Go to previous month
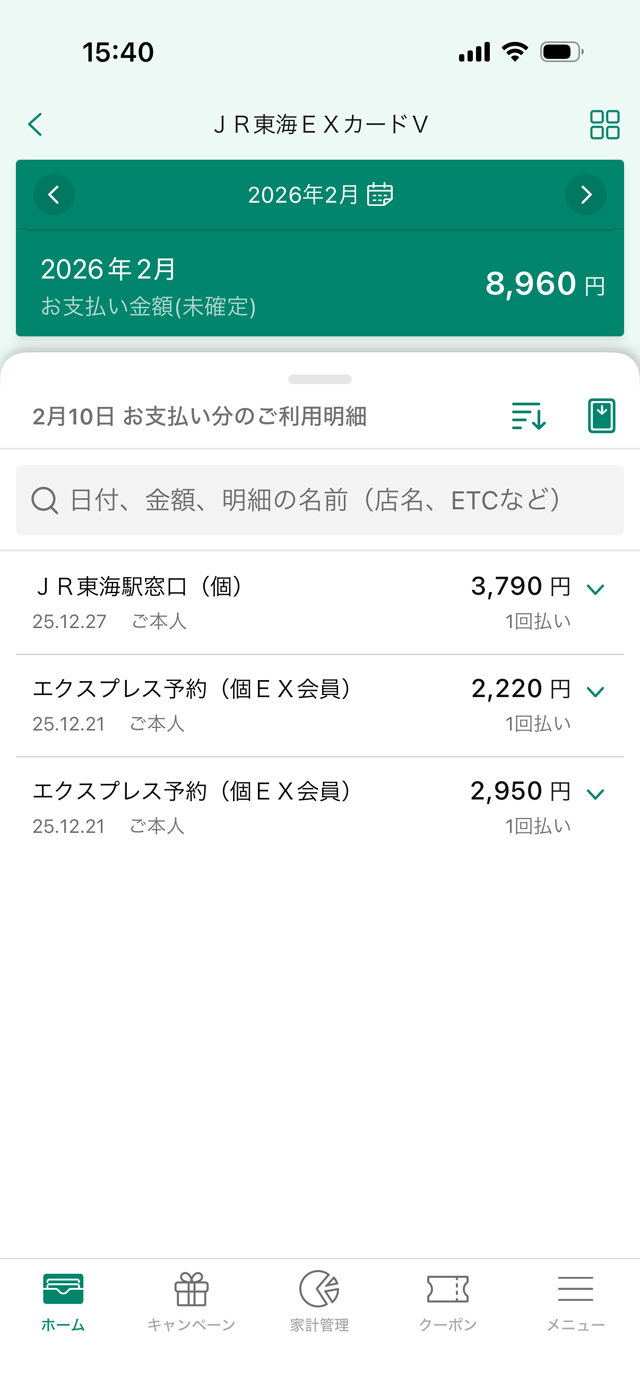Screen dimensions: 640x1391 click(x=54, y=195)
